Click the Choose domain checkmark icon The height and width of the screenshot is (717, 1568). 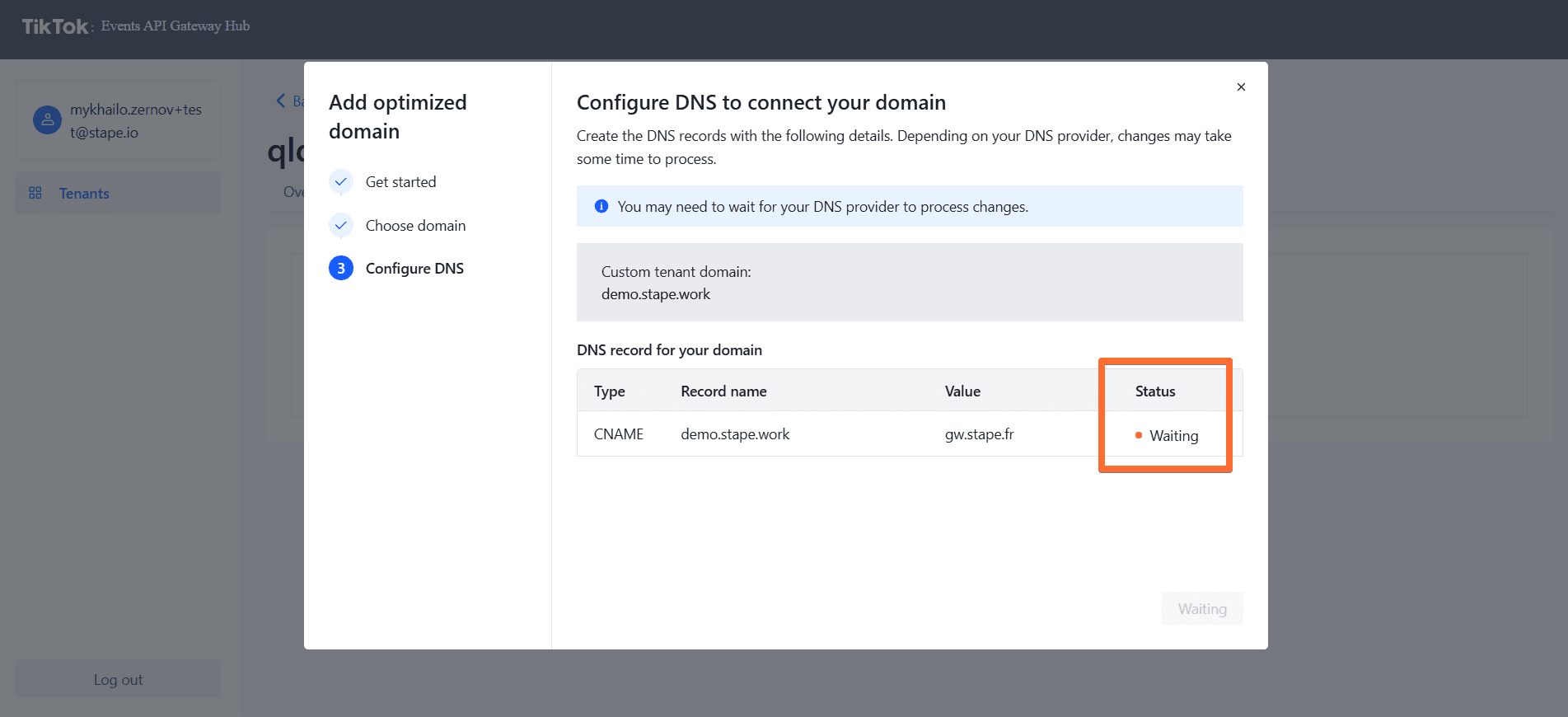(341, 225)
